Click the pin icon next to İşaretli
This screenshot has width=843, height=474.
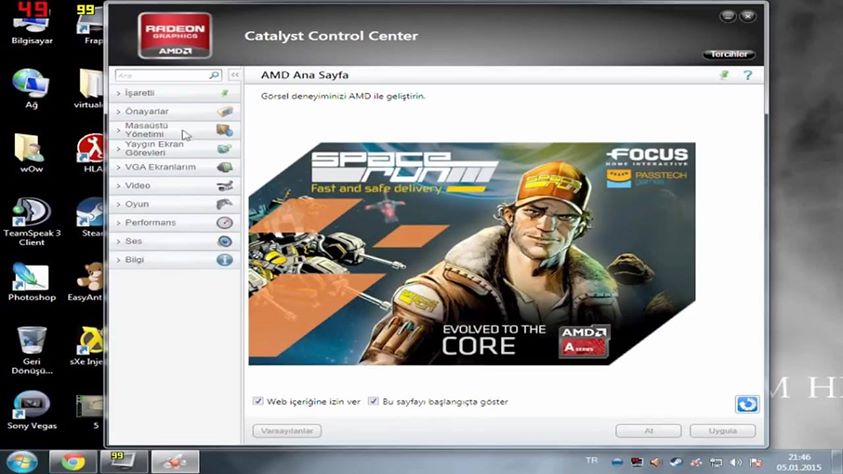point(225,93)
